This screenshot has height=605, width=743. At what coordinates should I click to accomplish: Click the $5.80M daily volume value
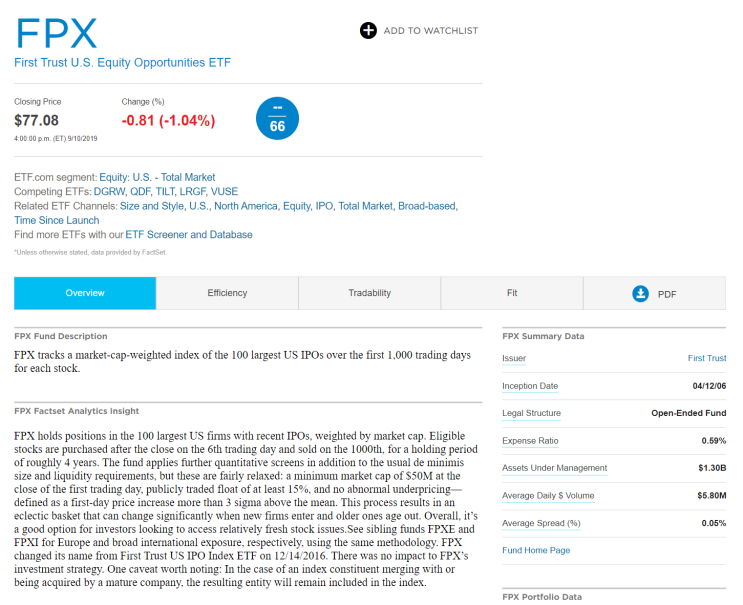tap(711, 496)
